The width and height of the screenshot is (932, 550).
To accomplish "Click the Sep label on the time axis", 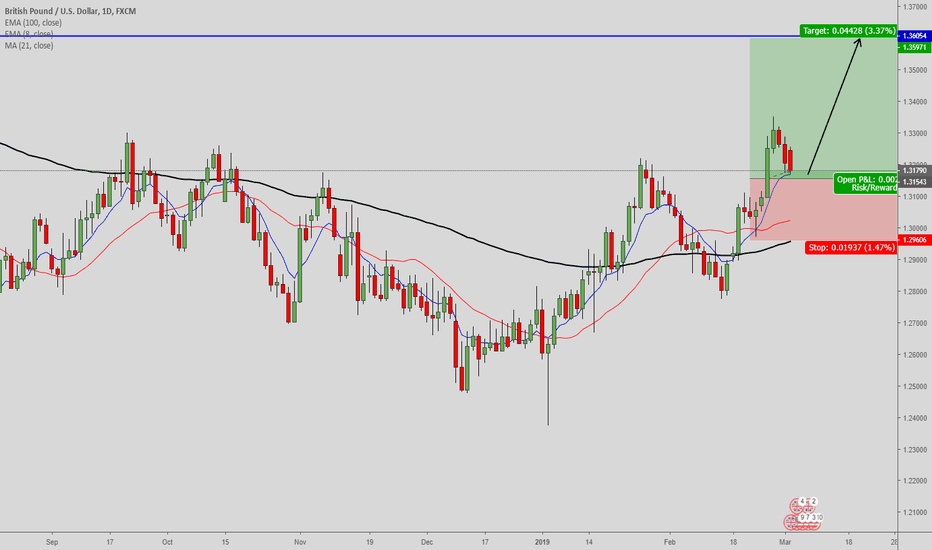I will [52, 542].
